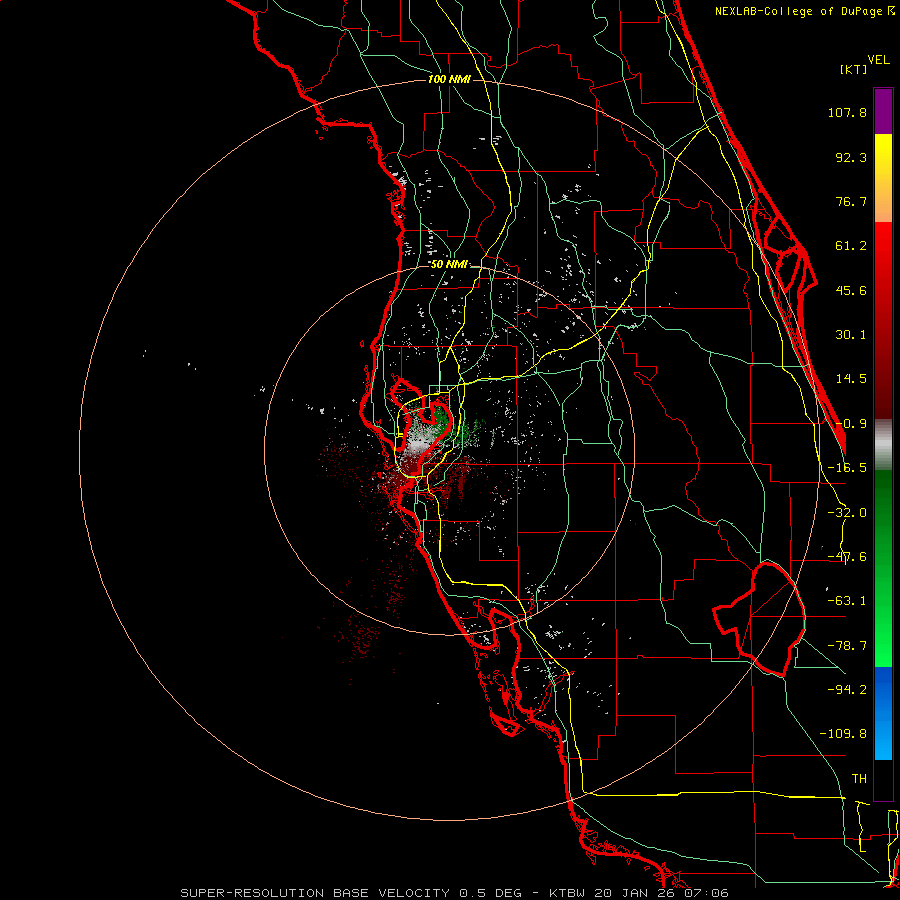Pick the purple segment of the velocity scale
The width and height of the screenshot is (900, 900).
[x=883, y=111]
